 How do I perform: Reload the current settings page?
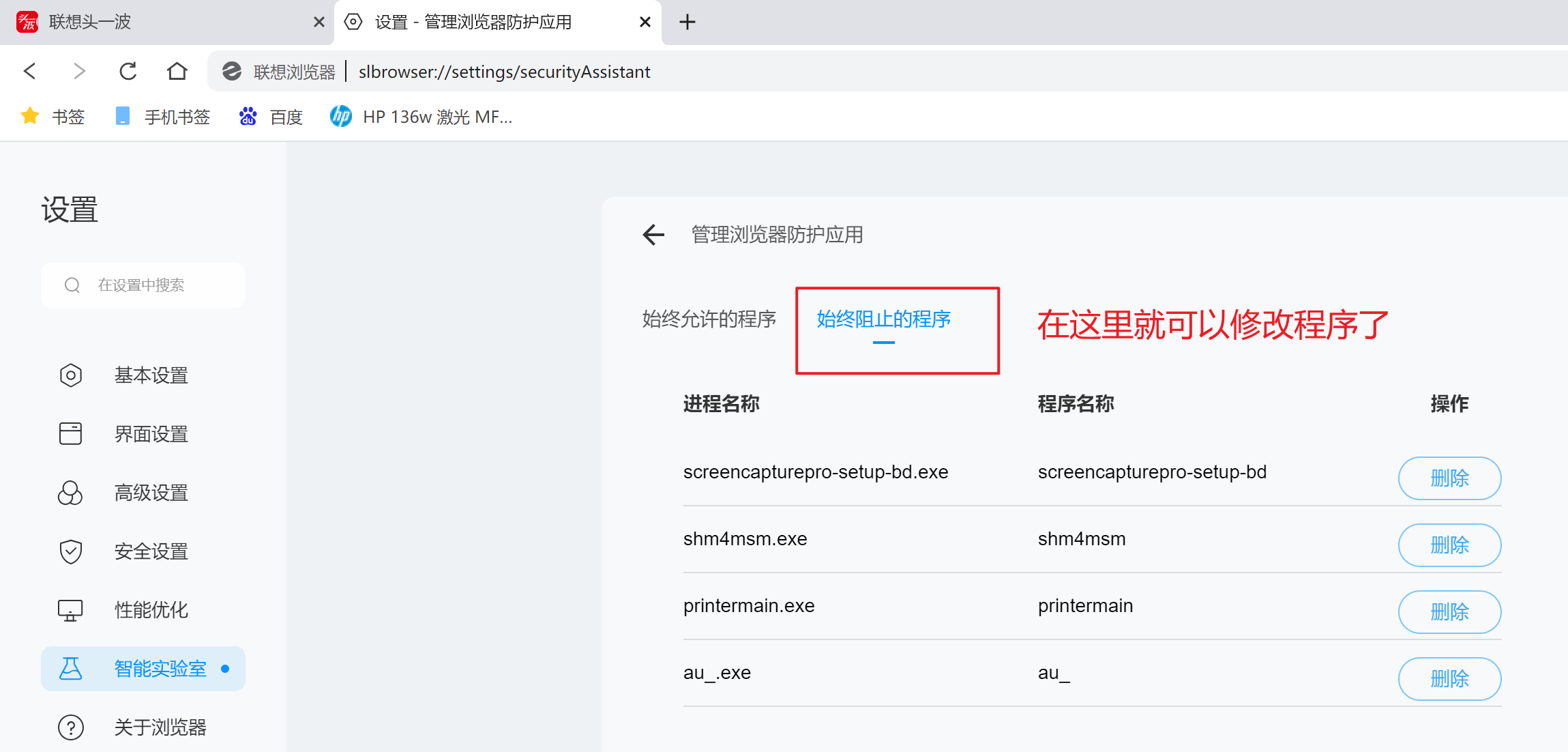click(128, 71)
